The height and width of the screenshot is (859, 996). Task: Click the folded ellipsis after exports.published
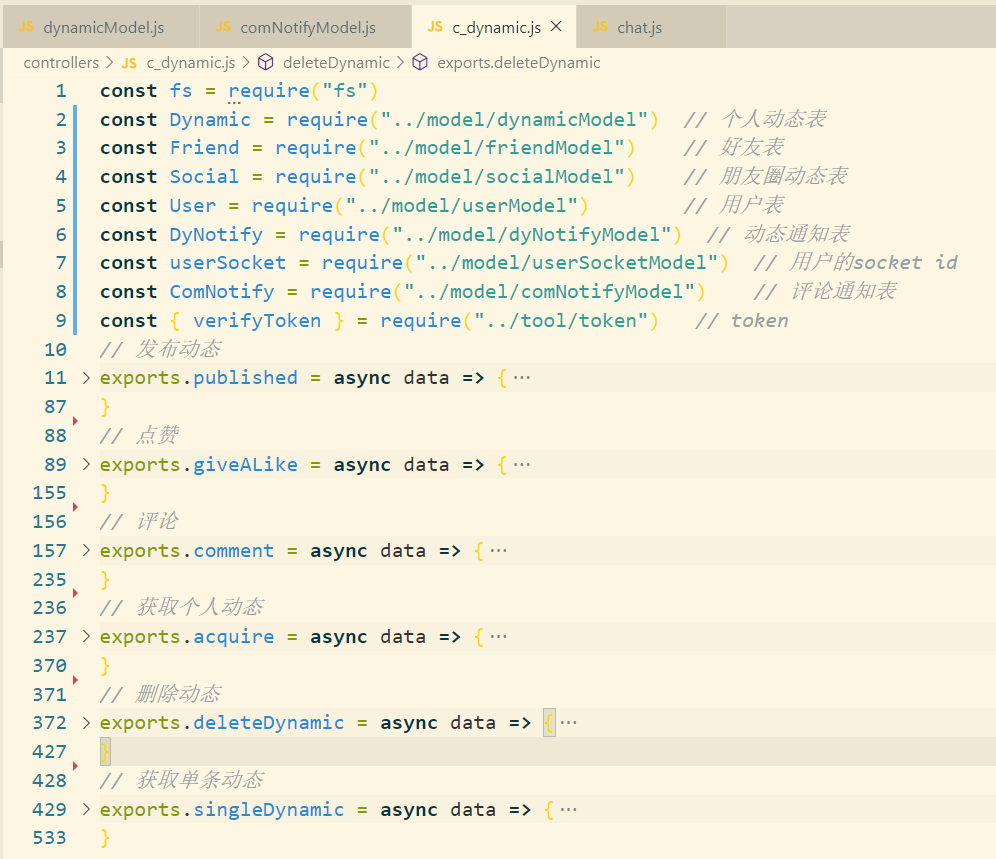[521, 378]
